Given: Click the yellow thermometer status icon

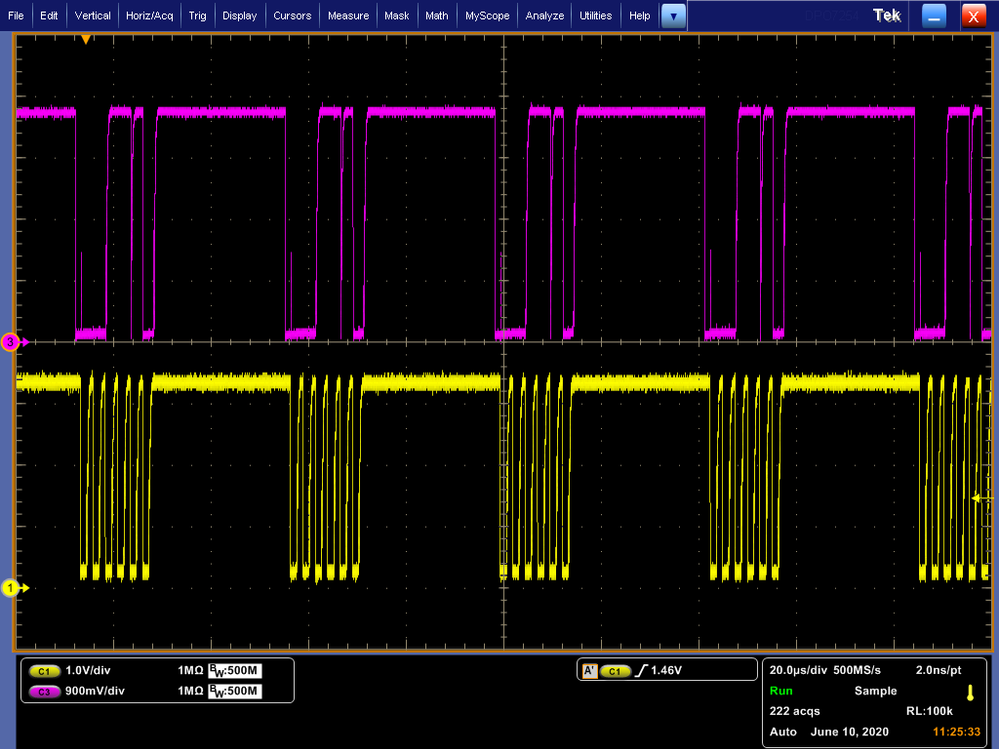Looking at the screenshot, I should 969,692.
